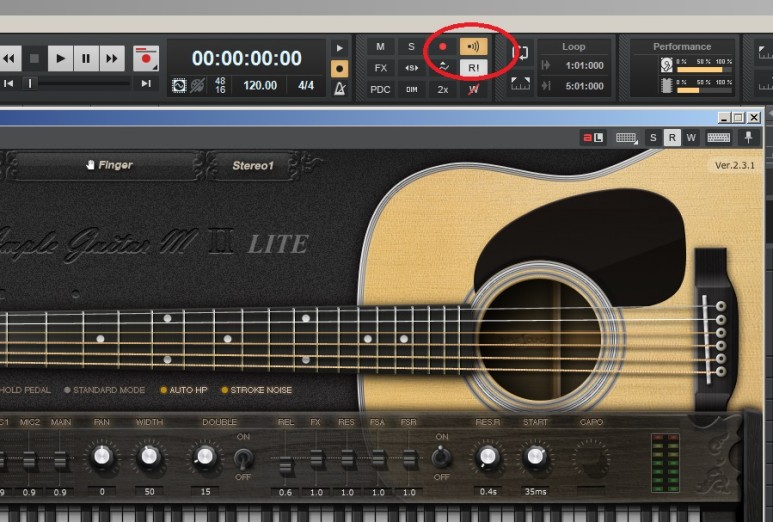Click the PAN knob
Viewport: 773px width, 522px height.
click(x=102, y=456)
